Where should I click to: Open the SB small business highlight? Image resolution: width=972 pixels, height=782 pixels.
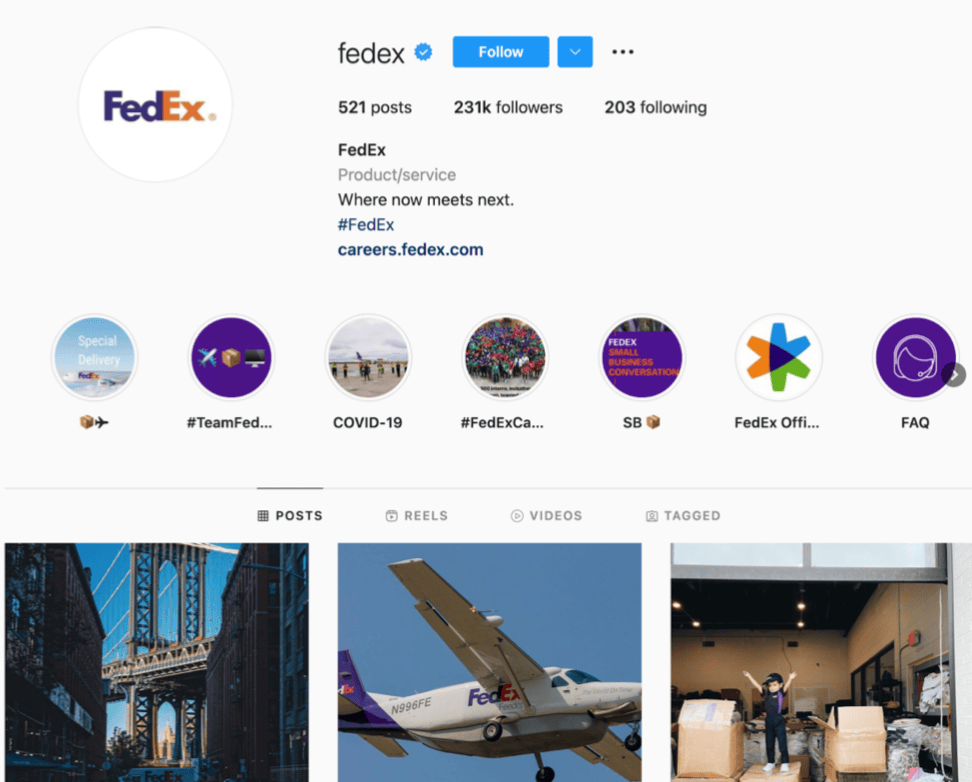(642, 357)
